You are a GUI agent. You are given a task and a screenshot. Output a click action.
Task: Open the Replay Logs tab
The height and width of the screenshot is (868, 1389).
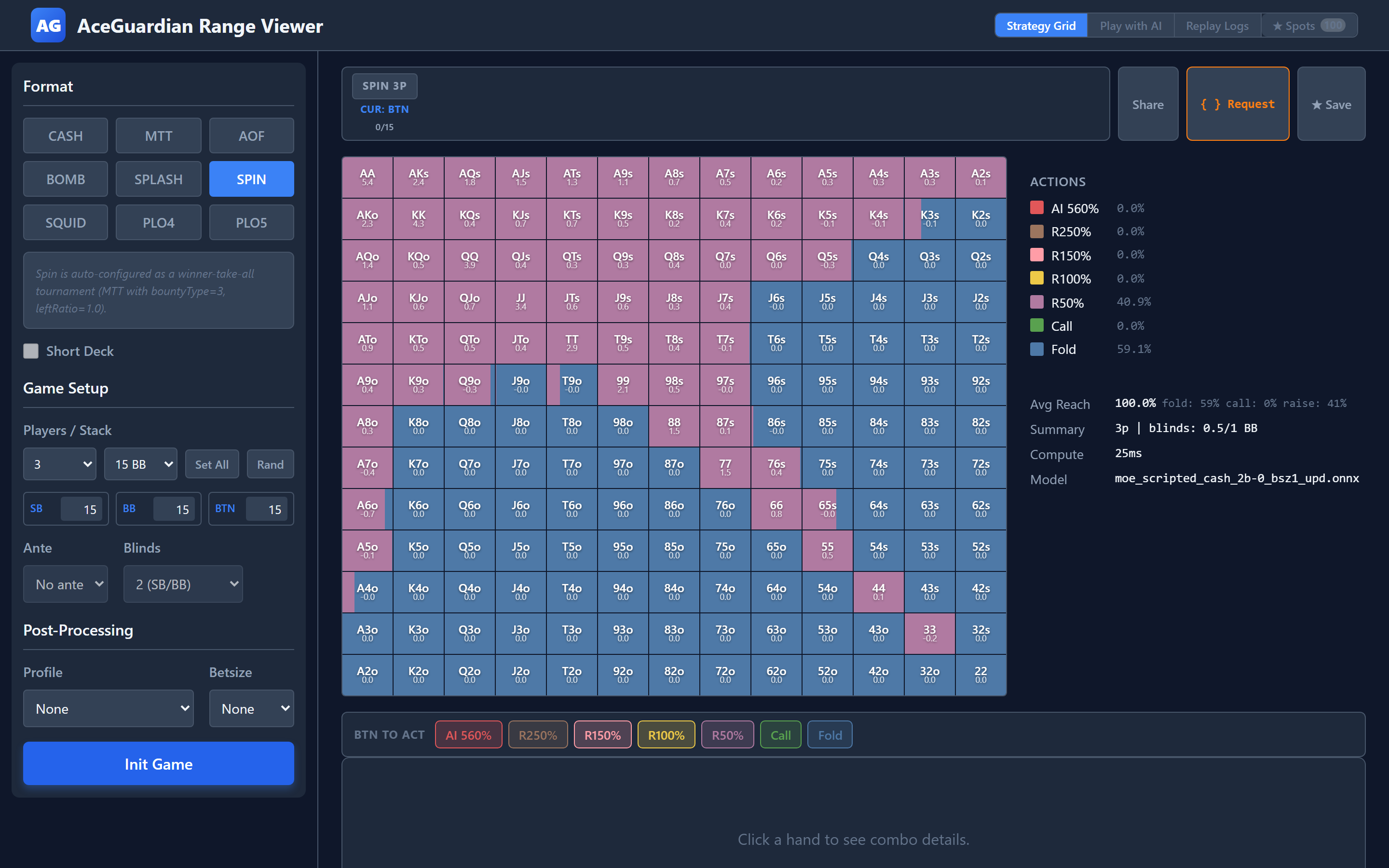[1216, 25]
